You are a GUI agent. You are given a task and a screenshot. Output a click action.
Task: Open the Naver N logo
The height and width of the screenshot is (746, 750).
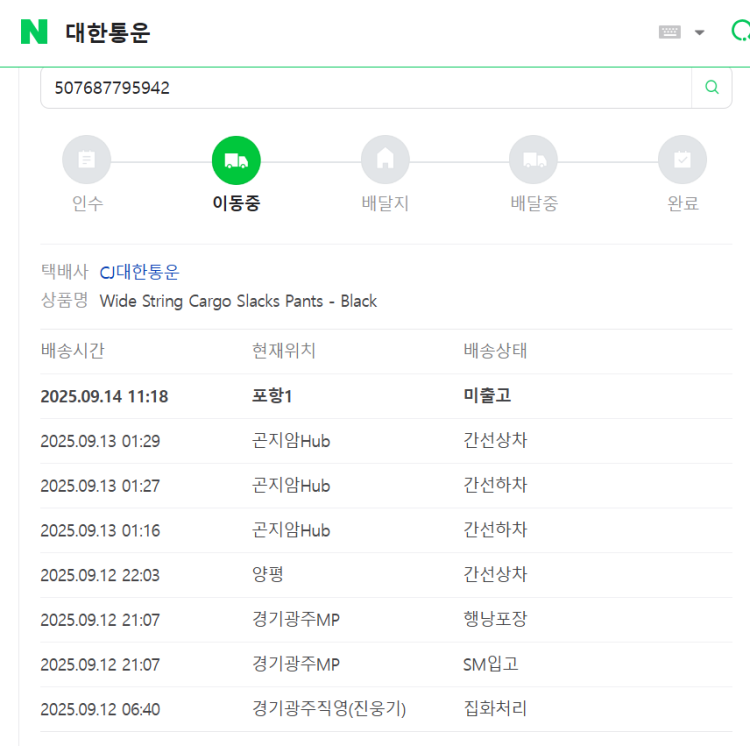[x=34, y=32]
